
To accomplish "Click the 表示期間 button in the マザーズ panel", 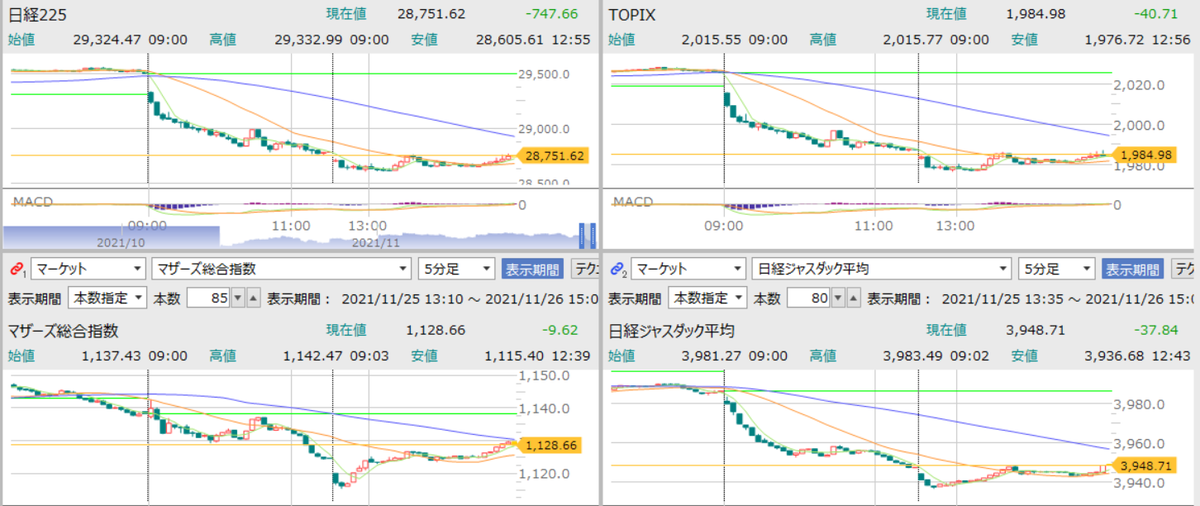I will pos(532,269).
